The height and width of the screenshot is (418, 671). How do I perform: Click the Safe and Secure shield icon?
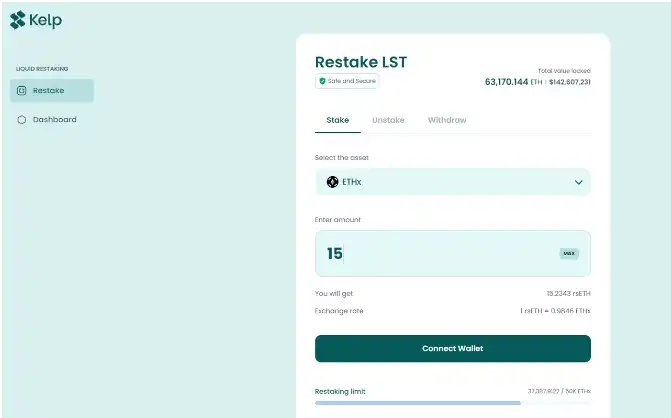tap(322, 81)
